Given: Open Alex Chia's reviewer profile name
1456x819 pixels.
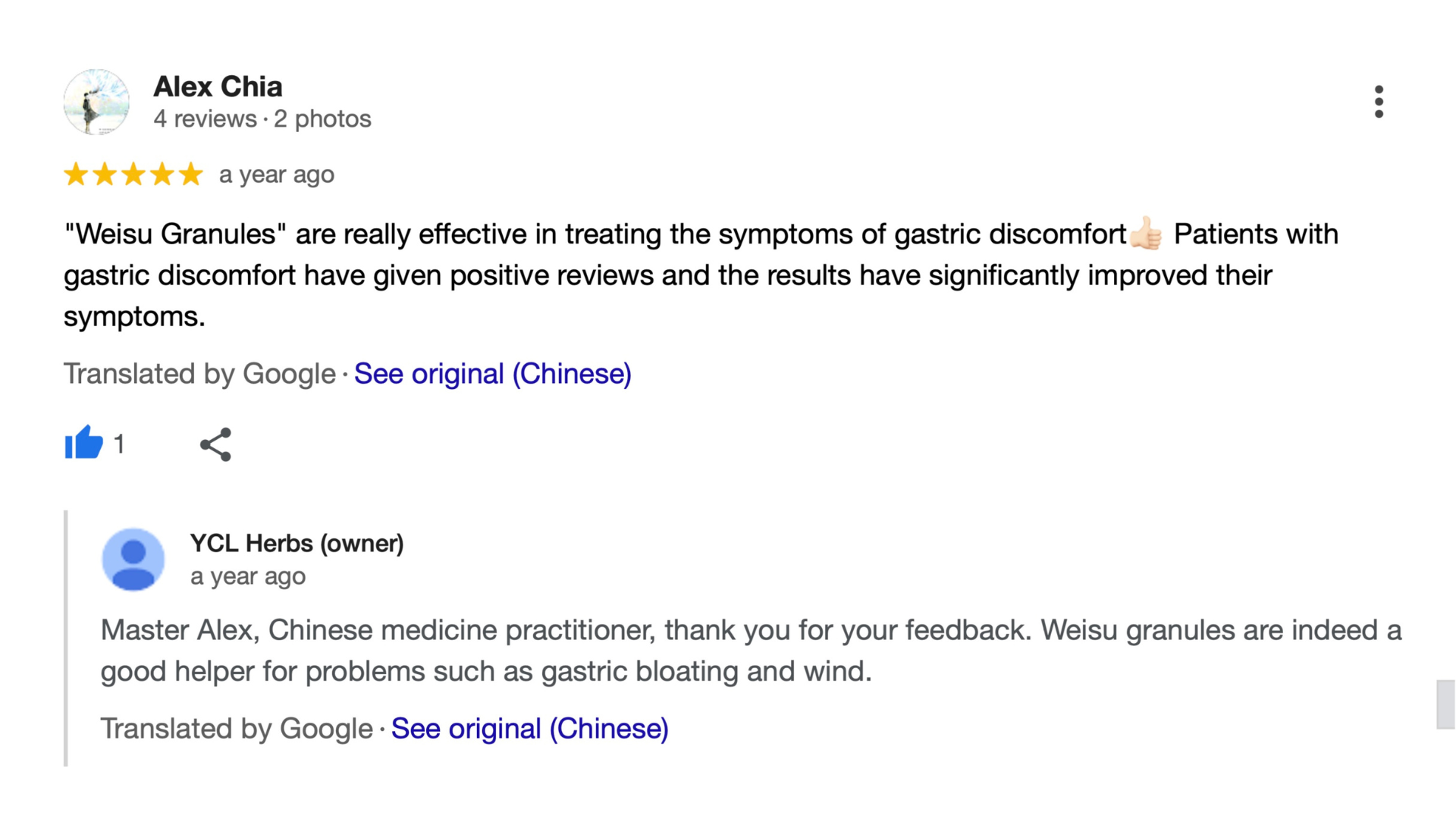Looking at the screenshot, I should pyautogui.click(x=218, y=86).
